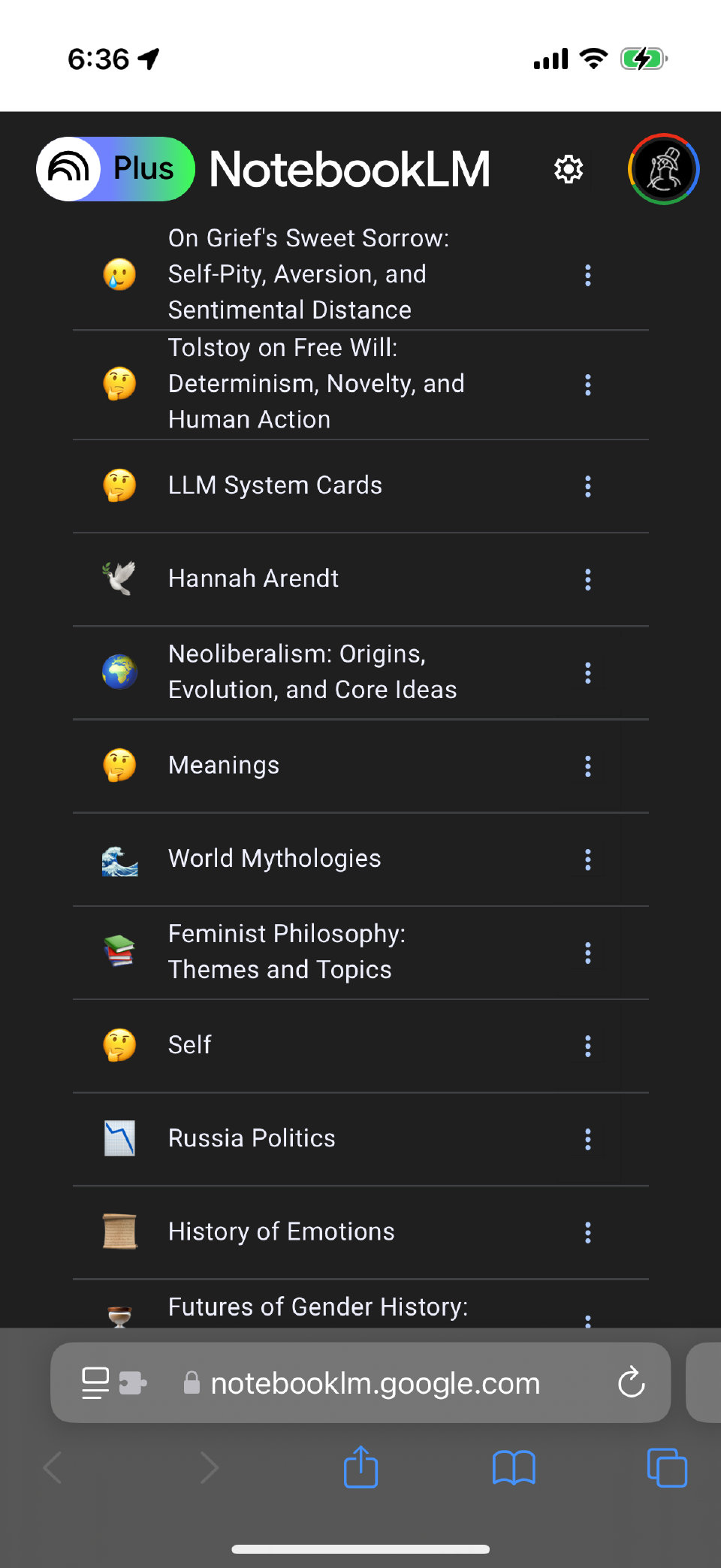Viewport: 721px width, 1568px height.
Task: Open options menu for LLM System Cards
Action: tap(588, 486)
